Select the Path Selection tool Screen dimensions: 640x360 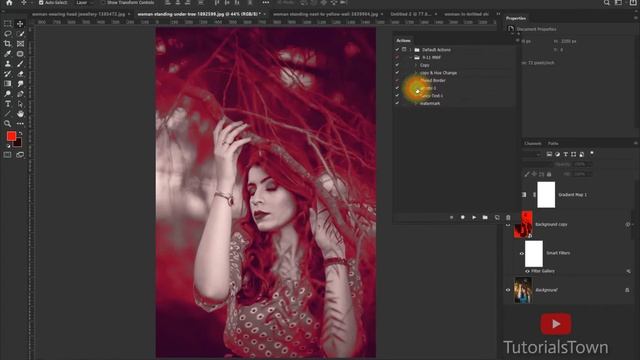(20, 104)
